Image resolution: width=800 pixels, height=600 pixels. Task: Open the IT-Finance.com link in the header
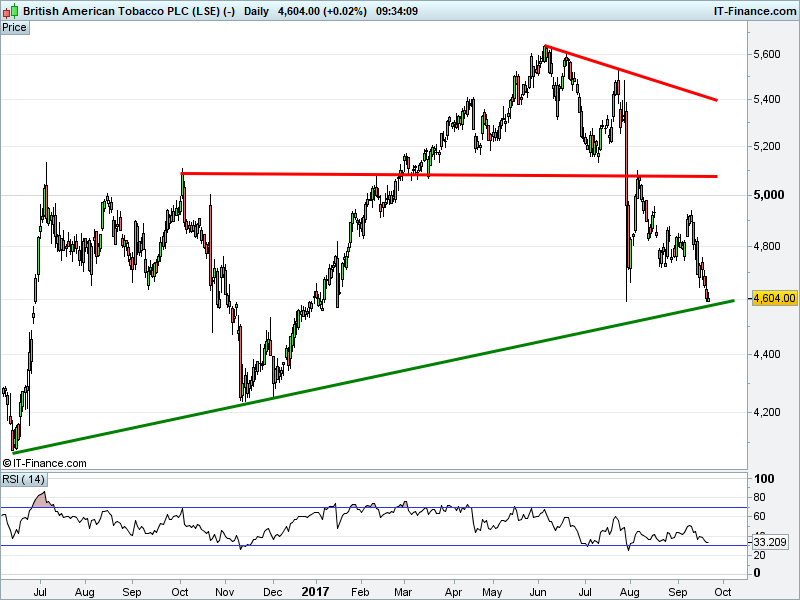(x=755, y=11)
